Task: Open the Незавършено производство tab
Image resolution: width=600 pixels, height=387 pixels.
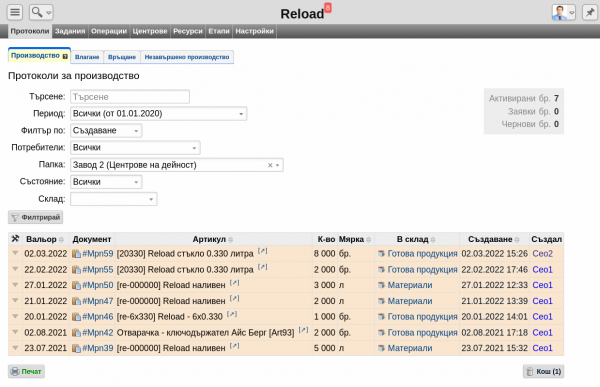Action: click(x=187, y=57)
